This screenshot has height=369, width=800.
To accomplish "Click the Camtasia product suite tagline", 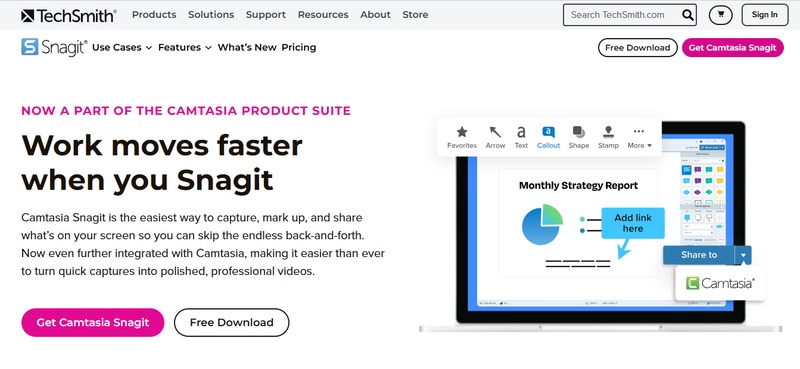I will (186, 111).
